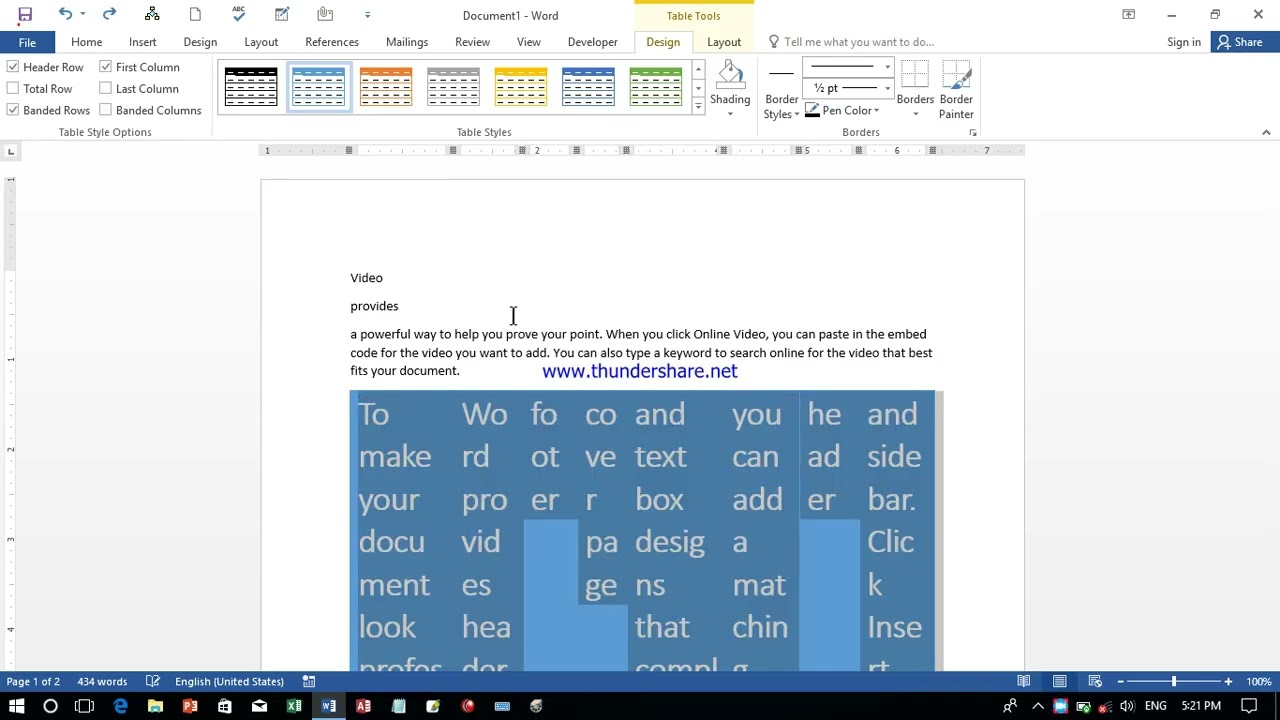
Task: Expand the Undo history dropdown arrow
Action: [x=83, y=14]
